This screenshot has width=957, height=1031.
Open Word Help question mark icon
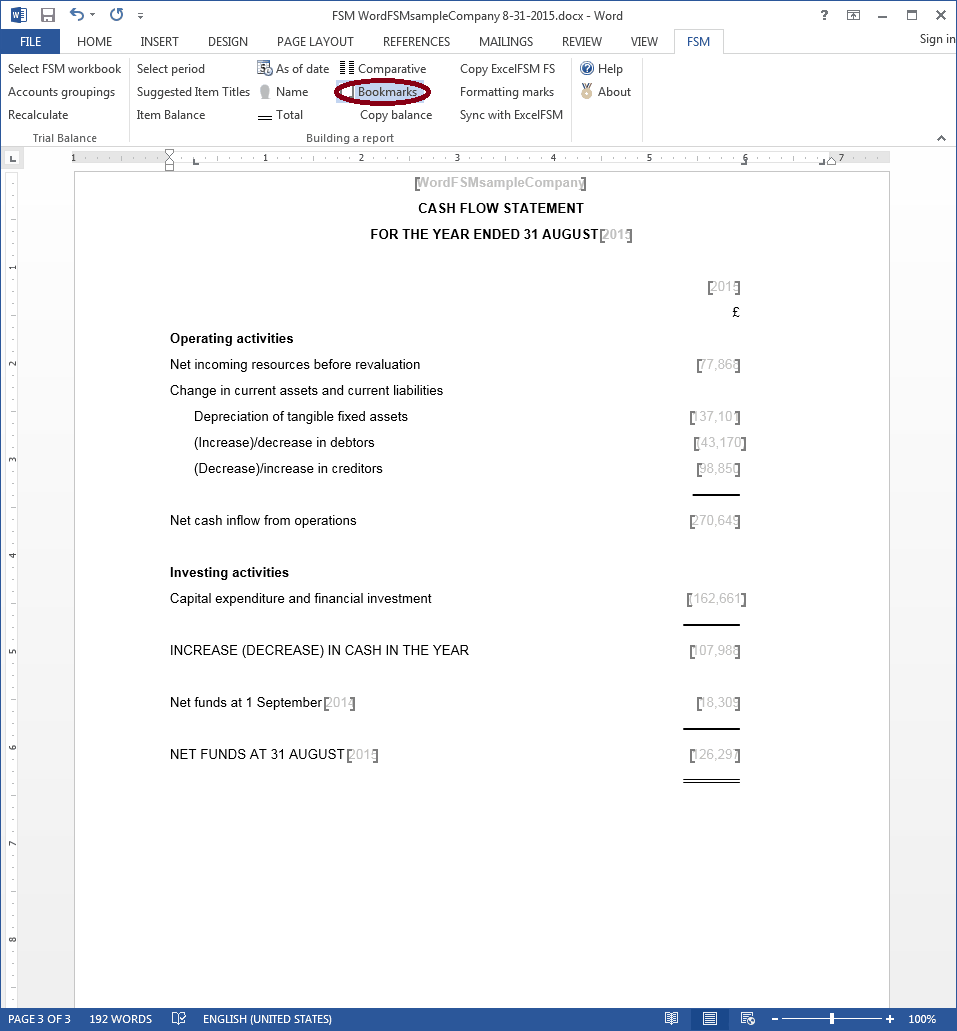[x=824, y=15]
